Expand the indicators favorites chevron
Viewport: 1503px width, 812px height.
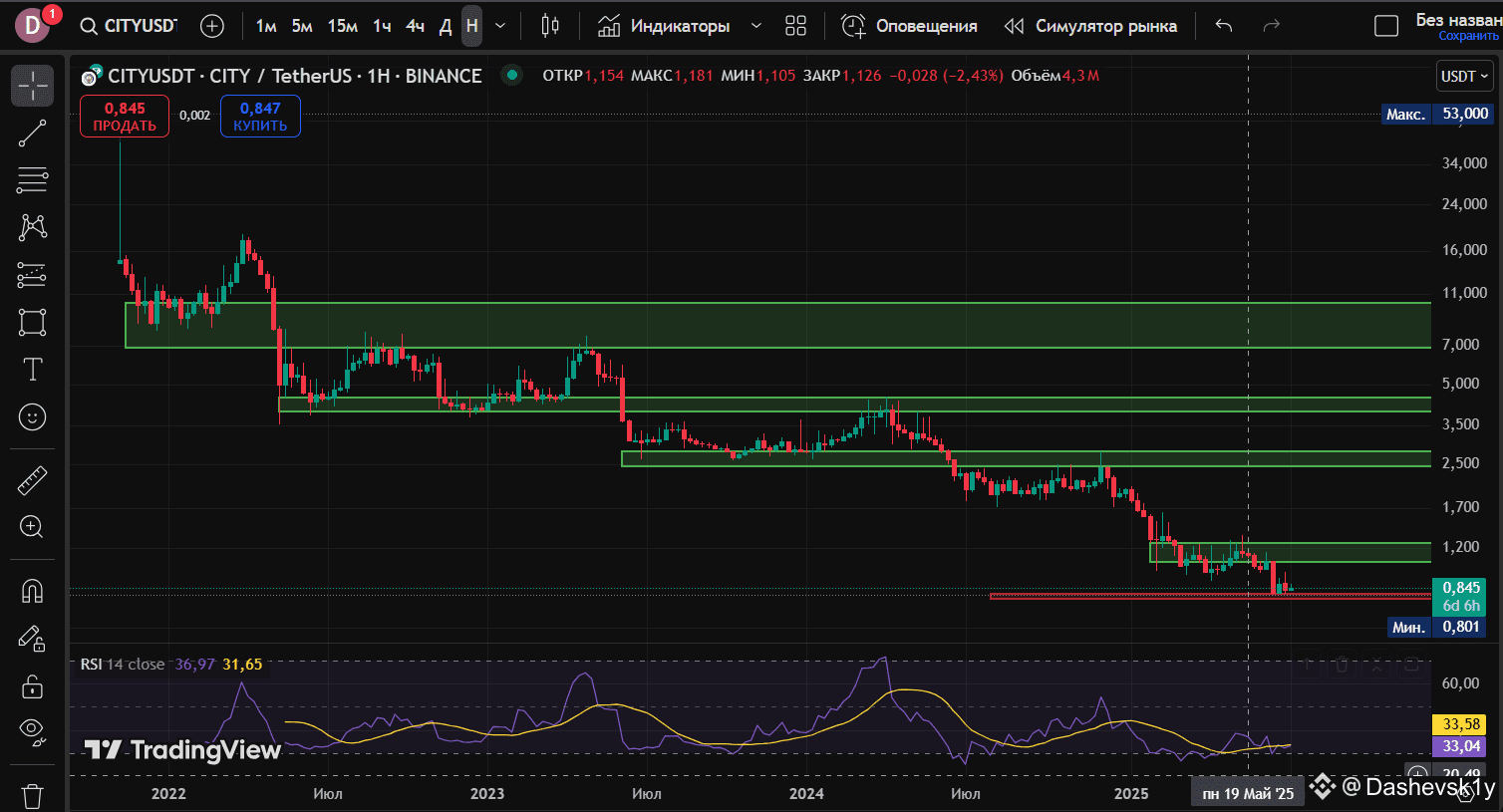coord(755,26)
